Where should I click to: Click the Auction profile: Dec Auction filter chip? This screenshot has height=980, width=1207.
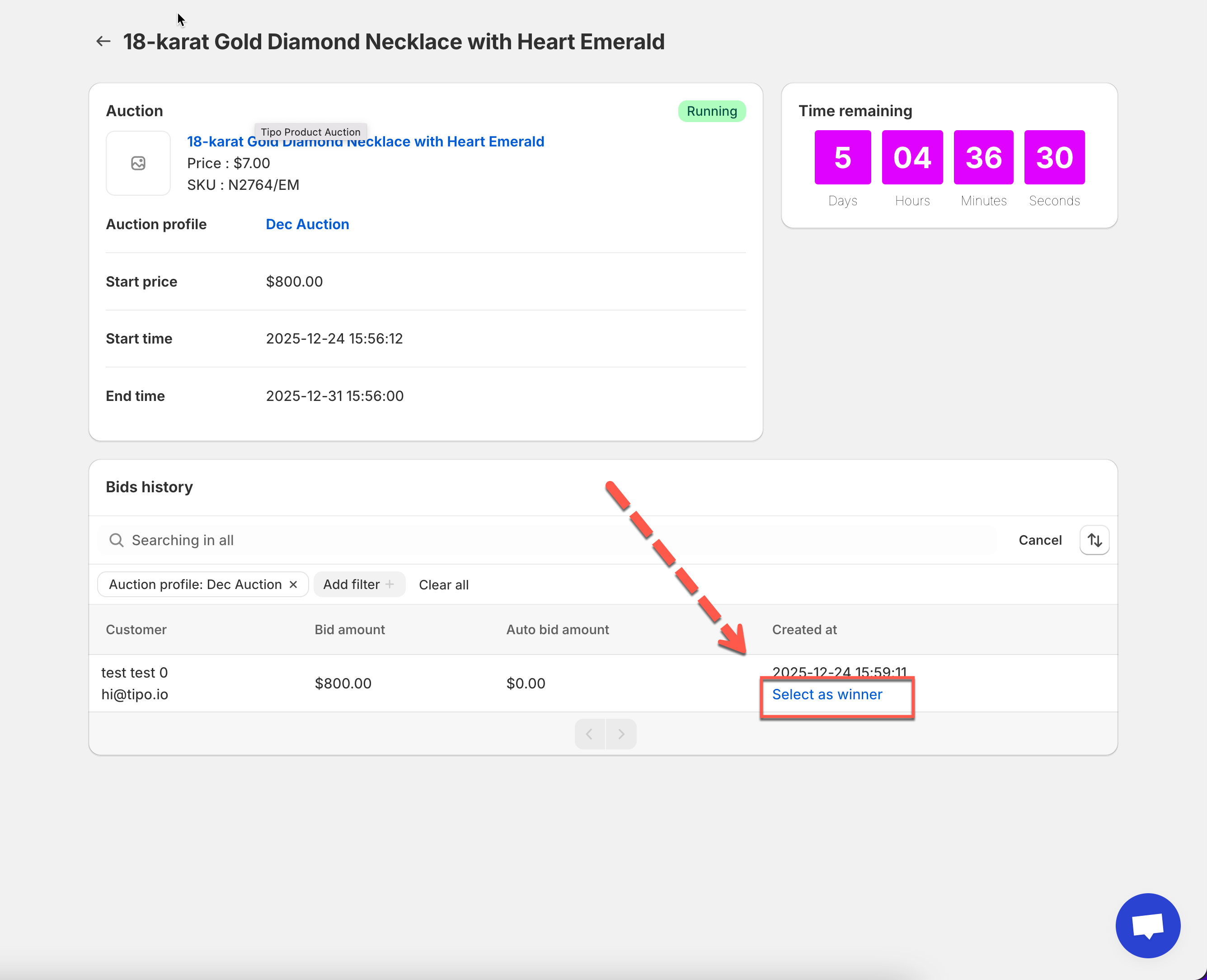click(x=195, y=585)
